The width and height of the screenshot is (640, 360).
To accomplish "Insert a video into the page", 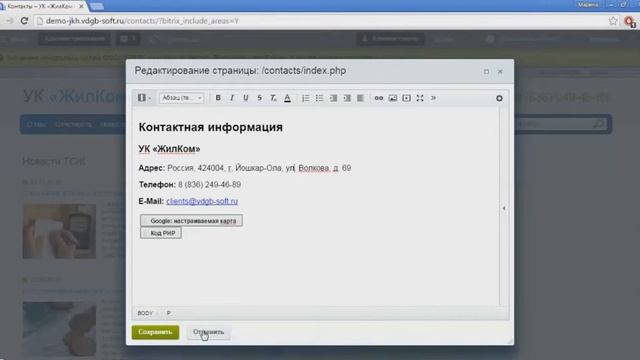I will (x=407, y=98).
